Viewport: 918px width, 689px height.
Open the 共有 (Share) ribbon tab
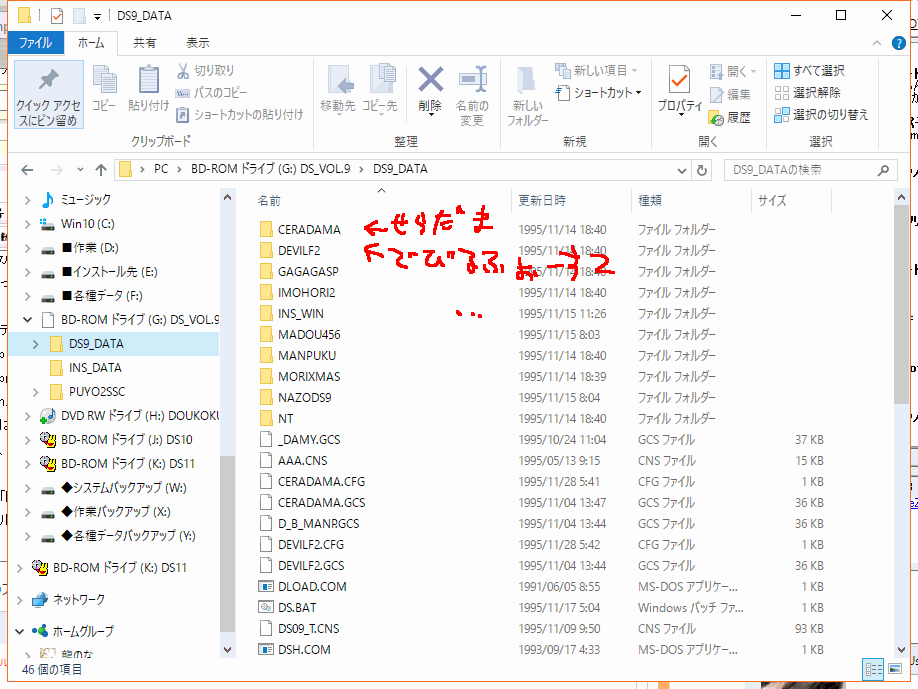pos(145,43)
